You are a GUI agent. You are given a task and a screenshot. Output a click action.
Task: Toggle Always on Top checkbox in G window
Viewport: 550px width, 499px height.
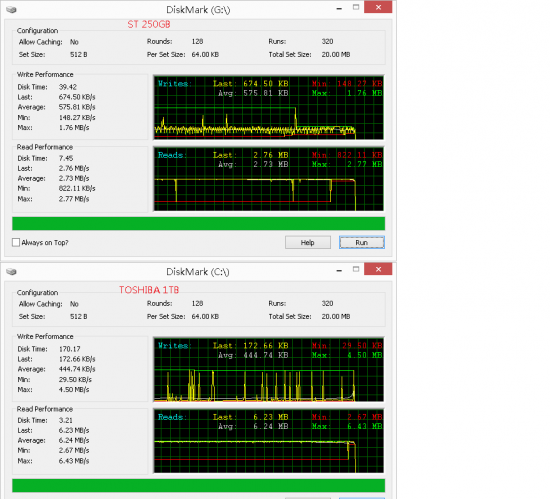pyautogui.click(x=16, y=242)
